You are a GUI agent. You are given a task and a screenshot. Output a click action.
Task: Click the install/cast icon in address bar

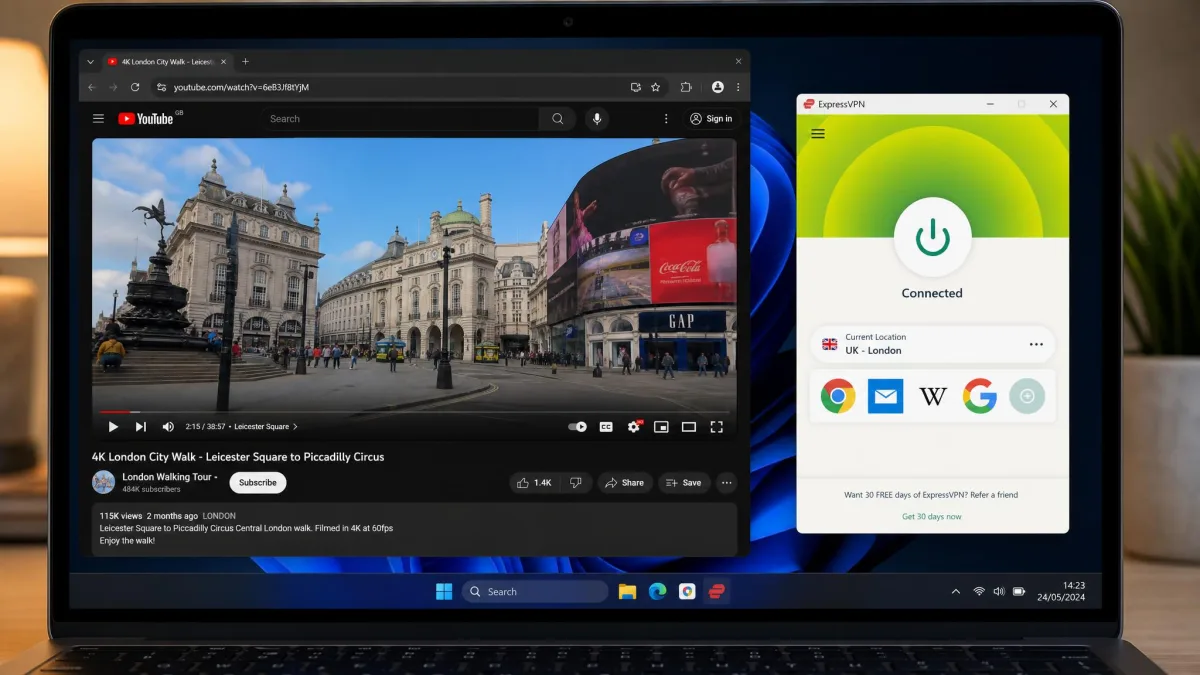(x=636, y=87)
